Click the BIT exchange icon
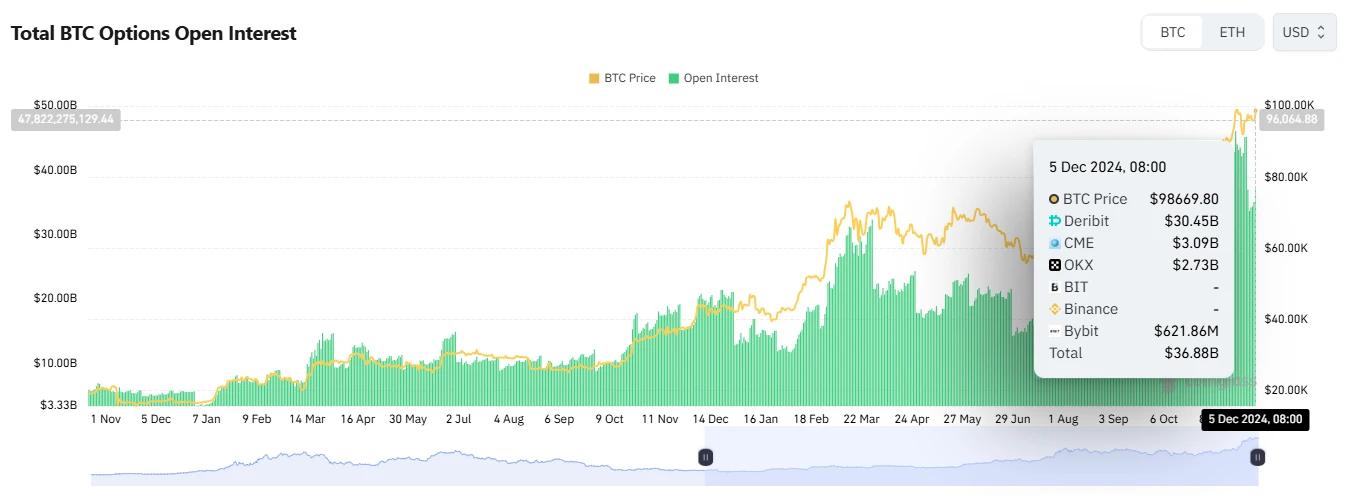The width and height of the screenshot is (1347, 495). pyautogui.click(x=1054, y=287)
